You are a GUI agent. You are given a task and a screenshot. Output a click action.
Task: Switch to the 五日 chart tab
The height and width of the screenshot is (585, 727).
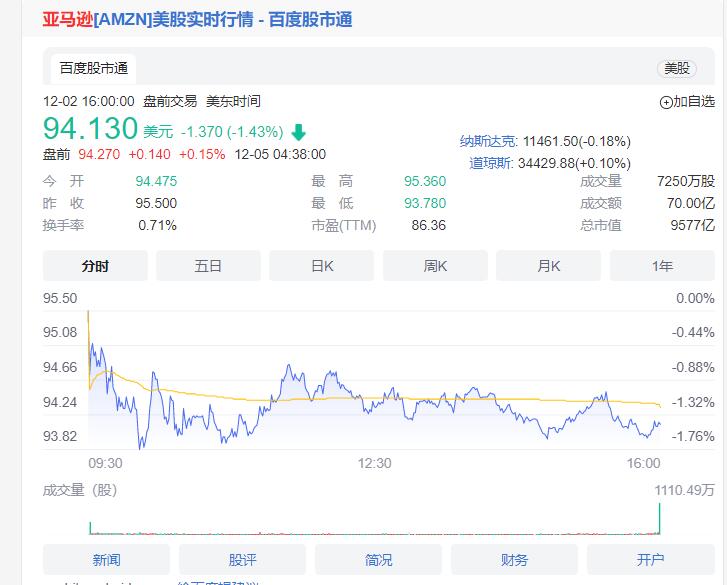tap(208, 266)
